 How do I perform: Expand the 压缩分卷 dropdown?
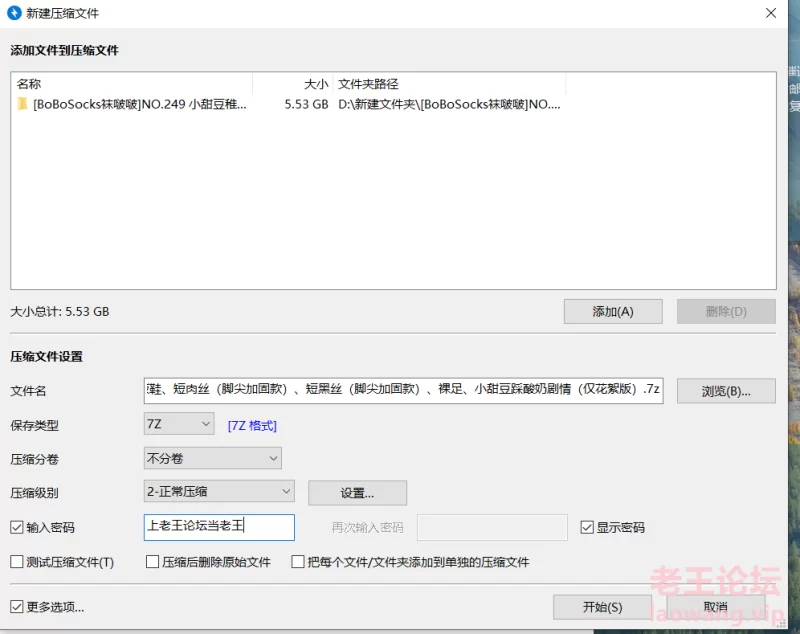point(213,458)
